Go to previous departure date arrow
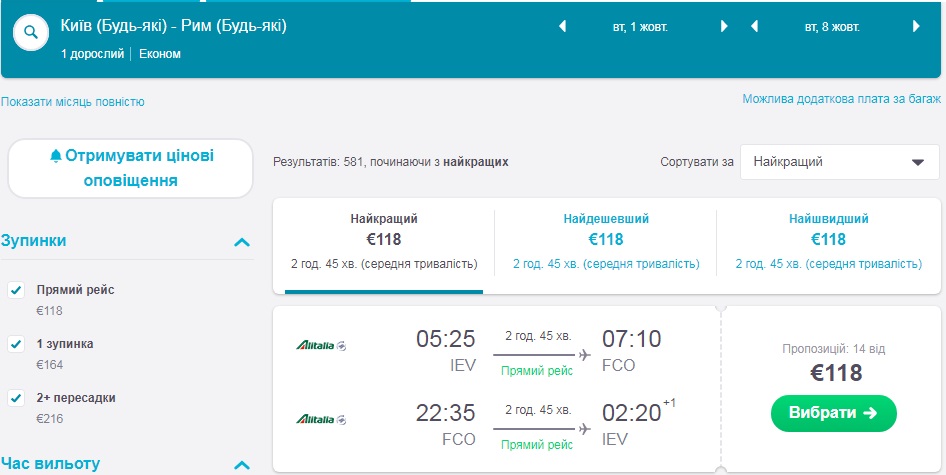 [562, 27]
